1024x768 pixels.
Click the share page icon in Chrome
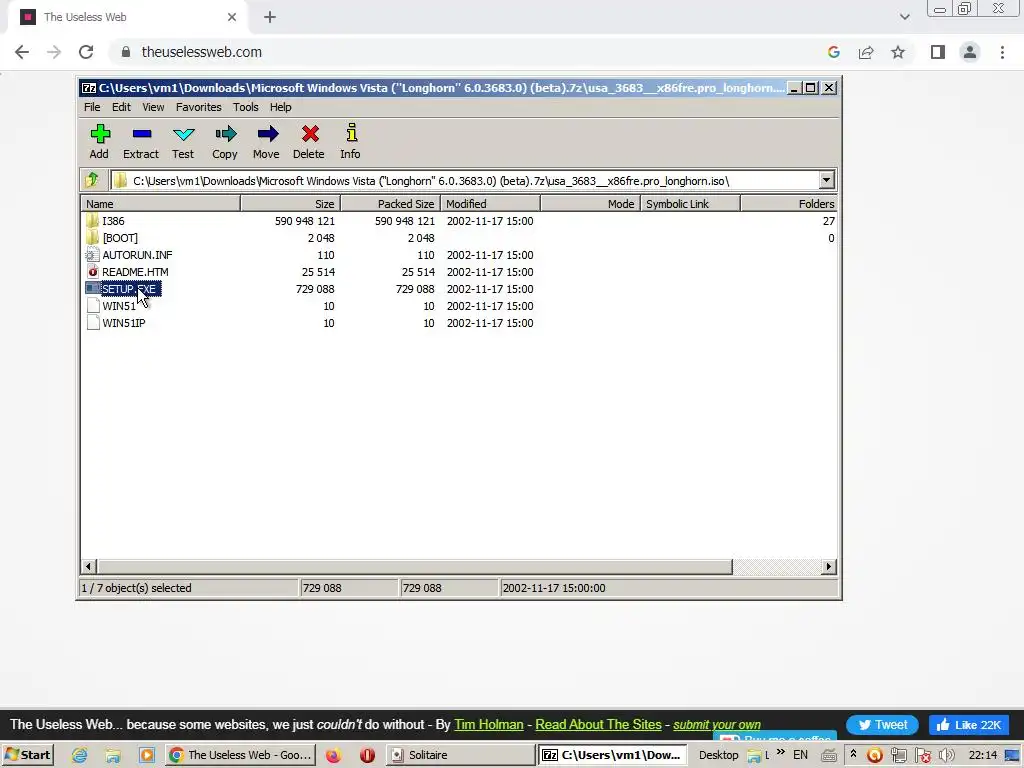click(x=866, y=52)
